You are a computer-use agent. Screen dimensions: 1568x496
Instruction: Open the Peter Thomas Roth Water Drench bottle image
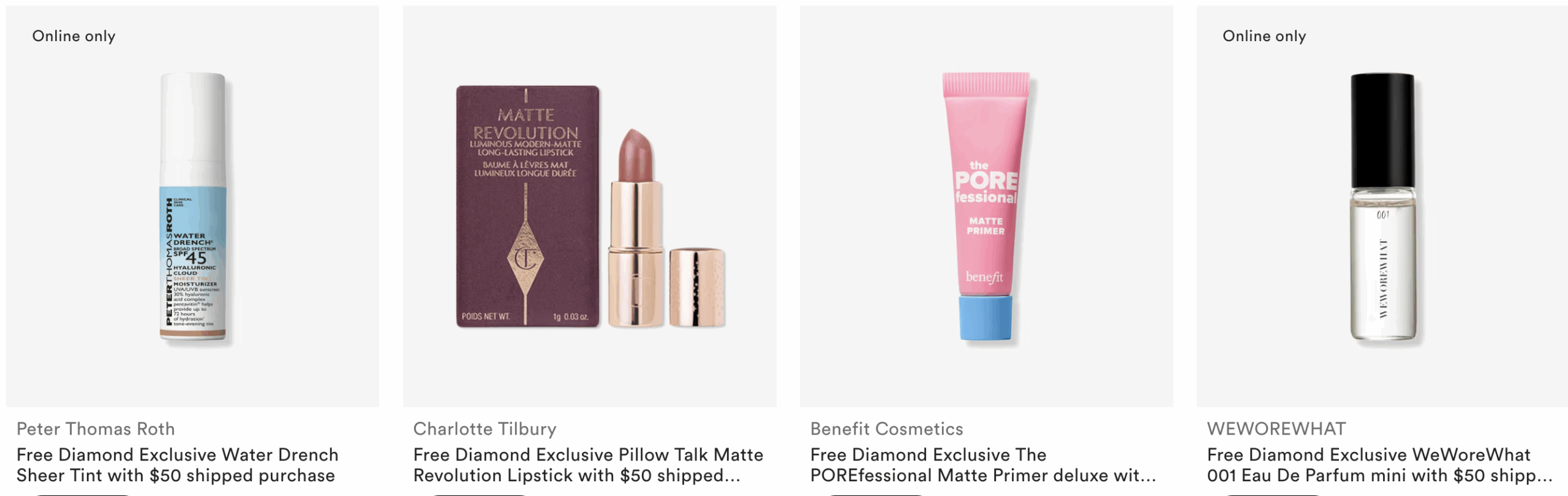(x=193, y=206)
